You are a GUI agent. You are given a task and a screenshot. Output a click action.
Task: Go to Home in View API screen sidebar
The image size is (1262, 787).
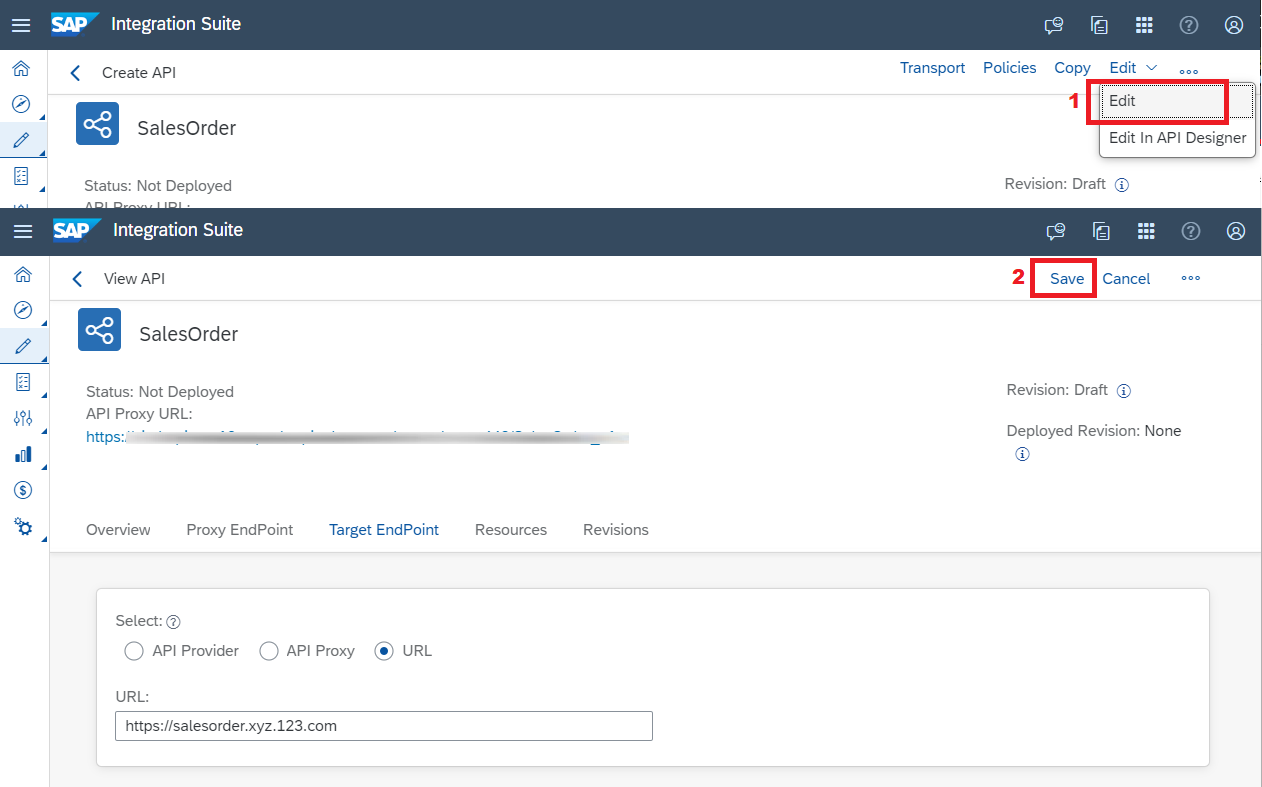click(23, 274)
